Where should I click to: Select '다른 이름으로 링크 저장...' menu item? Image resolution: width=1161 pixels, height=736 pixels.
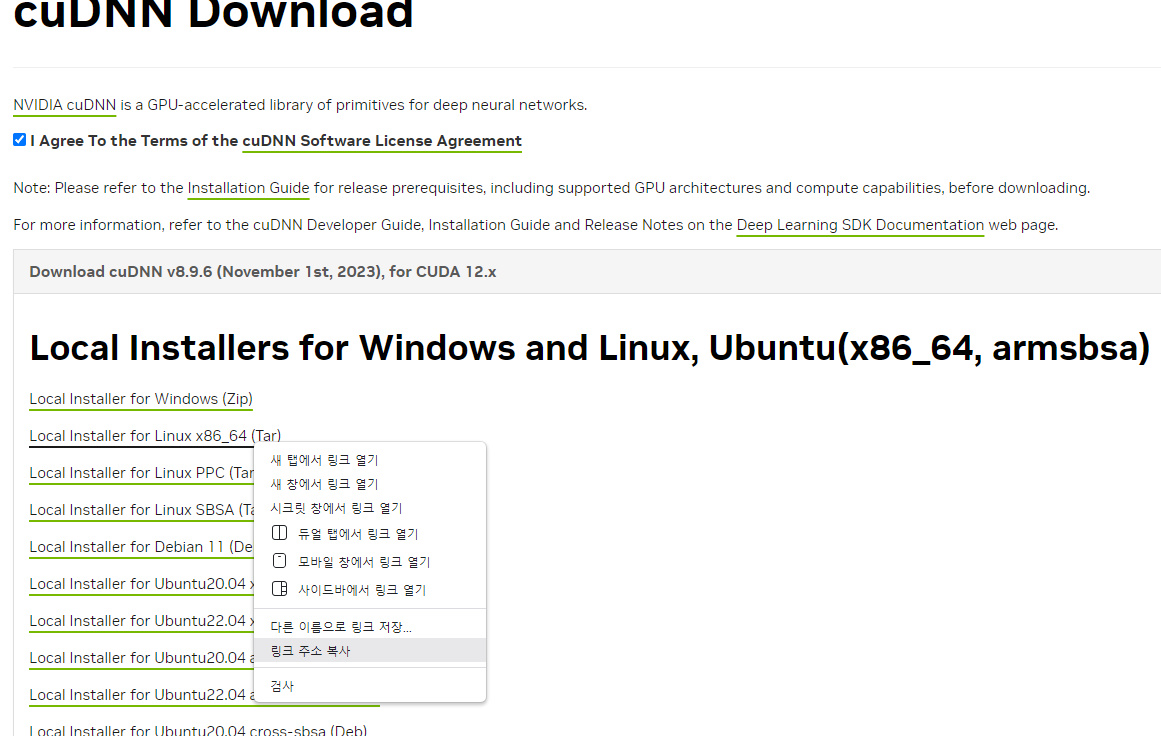pyautogui.click(x=370, y=627)
